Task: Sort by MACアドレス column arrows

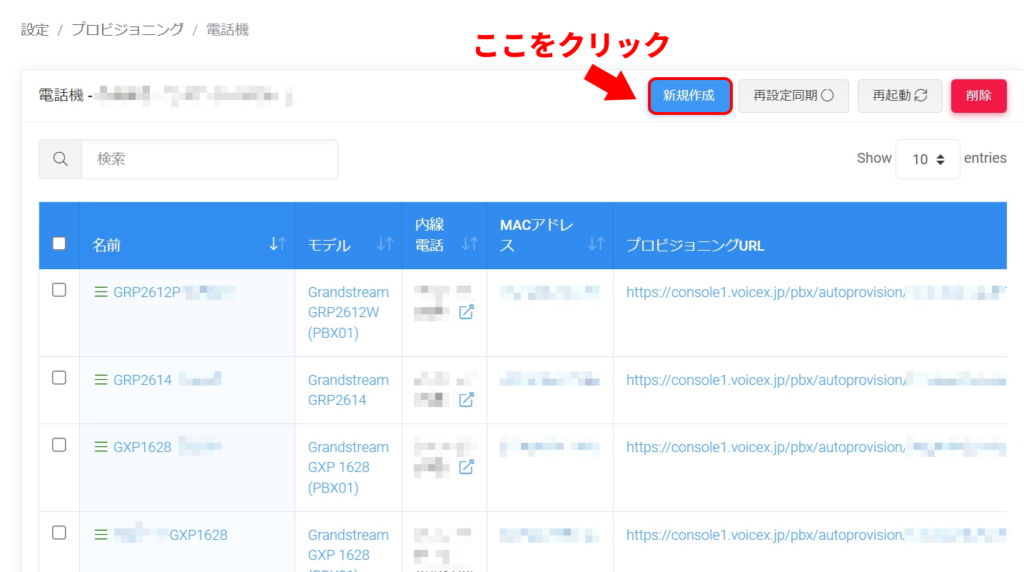Action: tap(596, 244)
